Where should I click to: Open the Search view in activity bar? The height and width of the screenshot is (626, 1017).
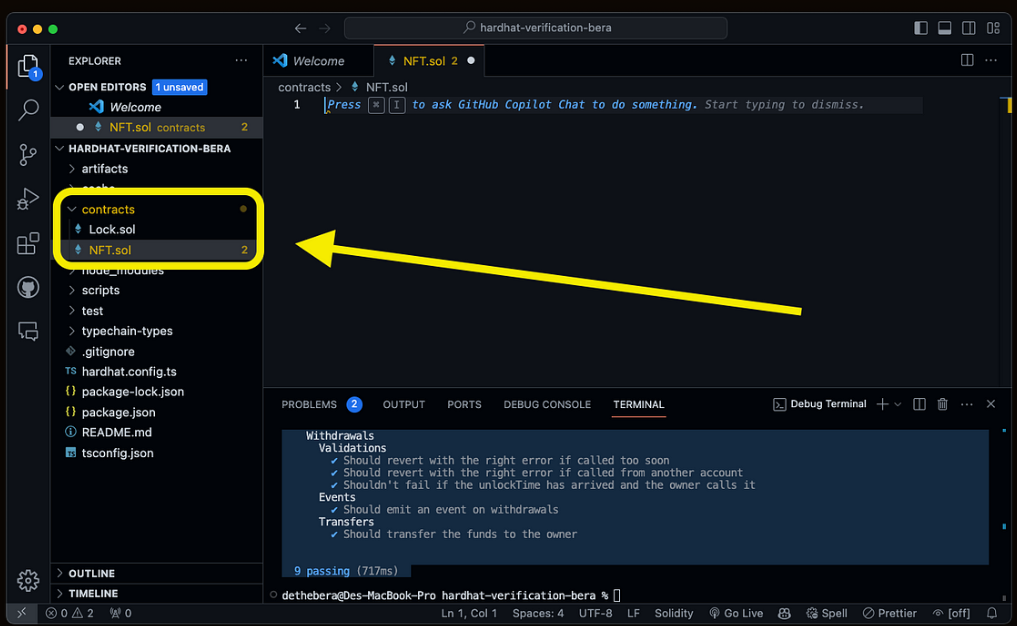pos(28,110)
